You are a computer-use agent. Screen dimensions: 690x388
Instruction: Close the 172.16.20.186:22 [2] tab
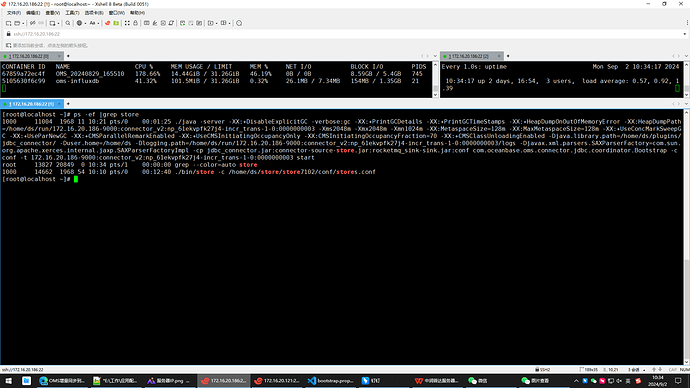[x=499, y=56]
